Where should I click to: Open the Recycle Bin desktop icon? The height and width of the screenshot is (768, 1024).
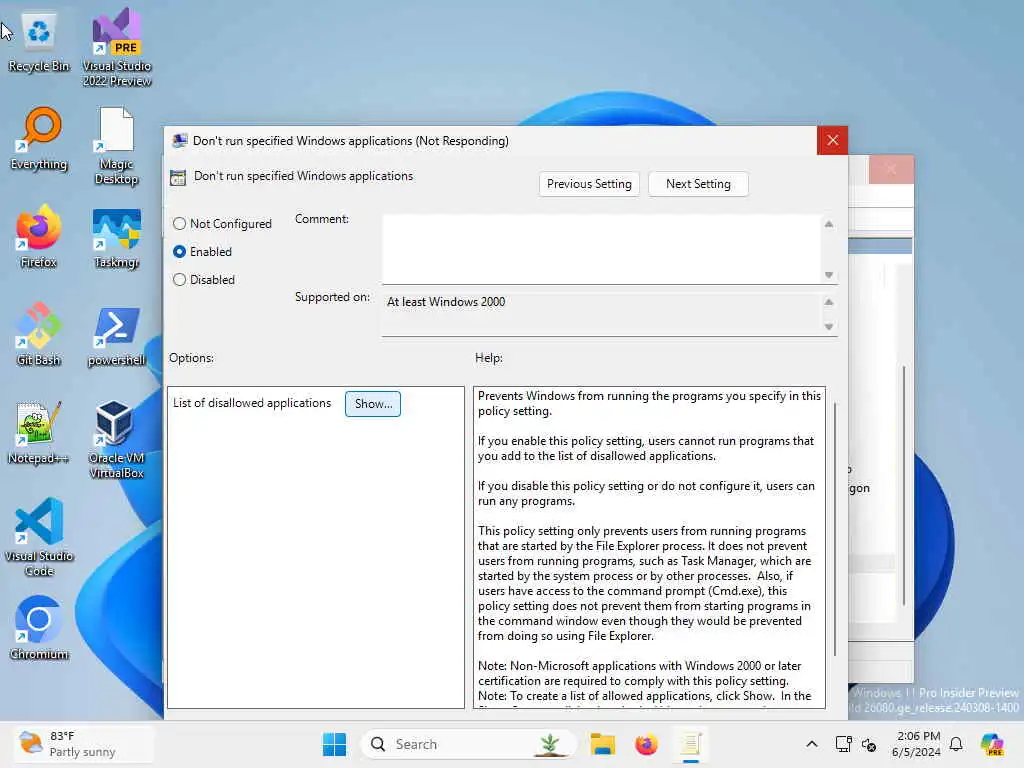39,42
